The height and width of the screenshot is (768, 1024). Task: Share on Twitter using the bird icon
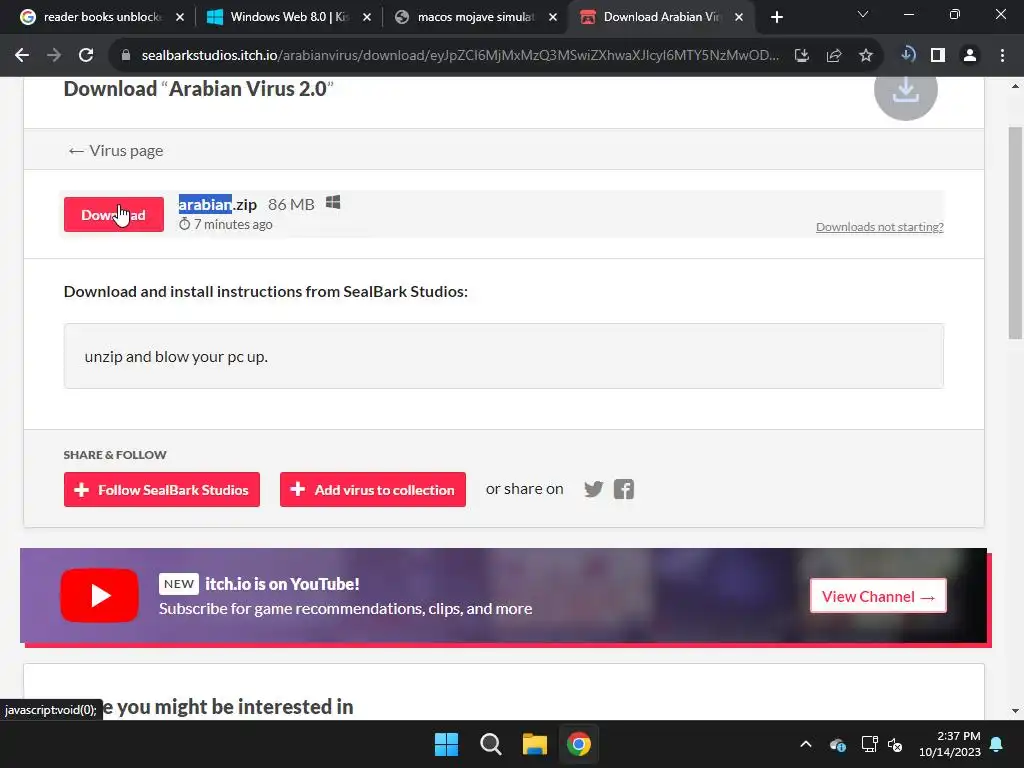[594, 489]
